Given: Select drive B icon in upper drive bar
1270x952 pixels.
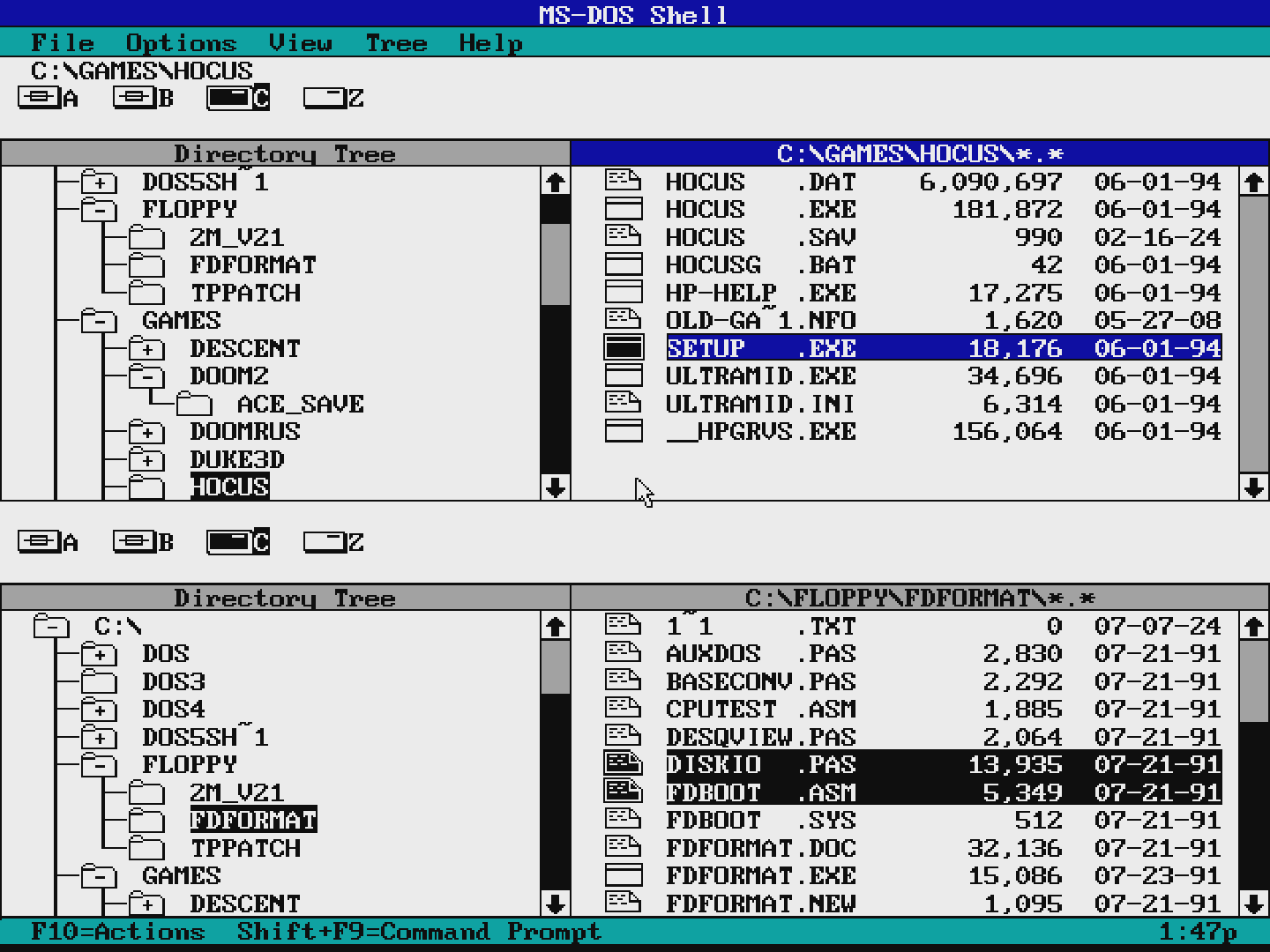Looking at the screenshot, I should point(144,98).
